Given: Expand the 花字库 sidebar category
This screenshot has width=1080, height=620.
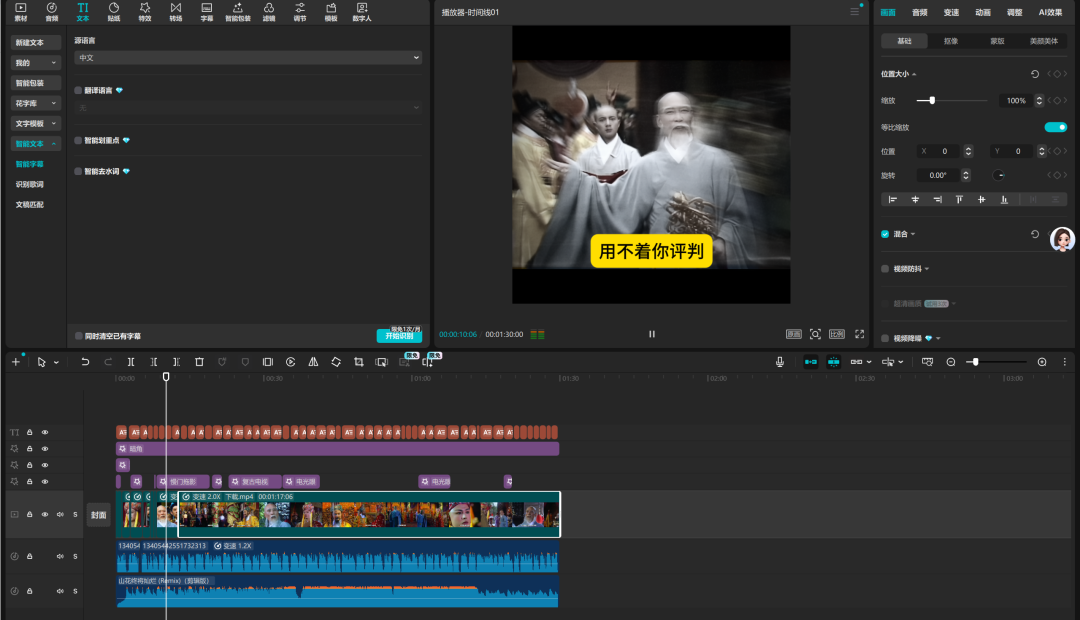Looking at the screenshot, I should [x=36, y=103].
